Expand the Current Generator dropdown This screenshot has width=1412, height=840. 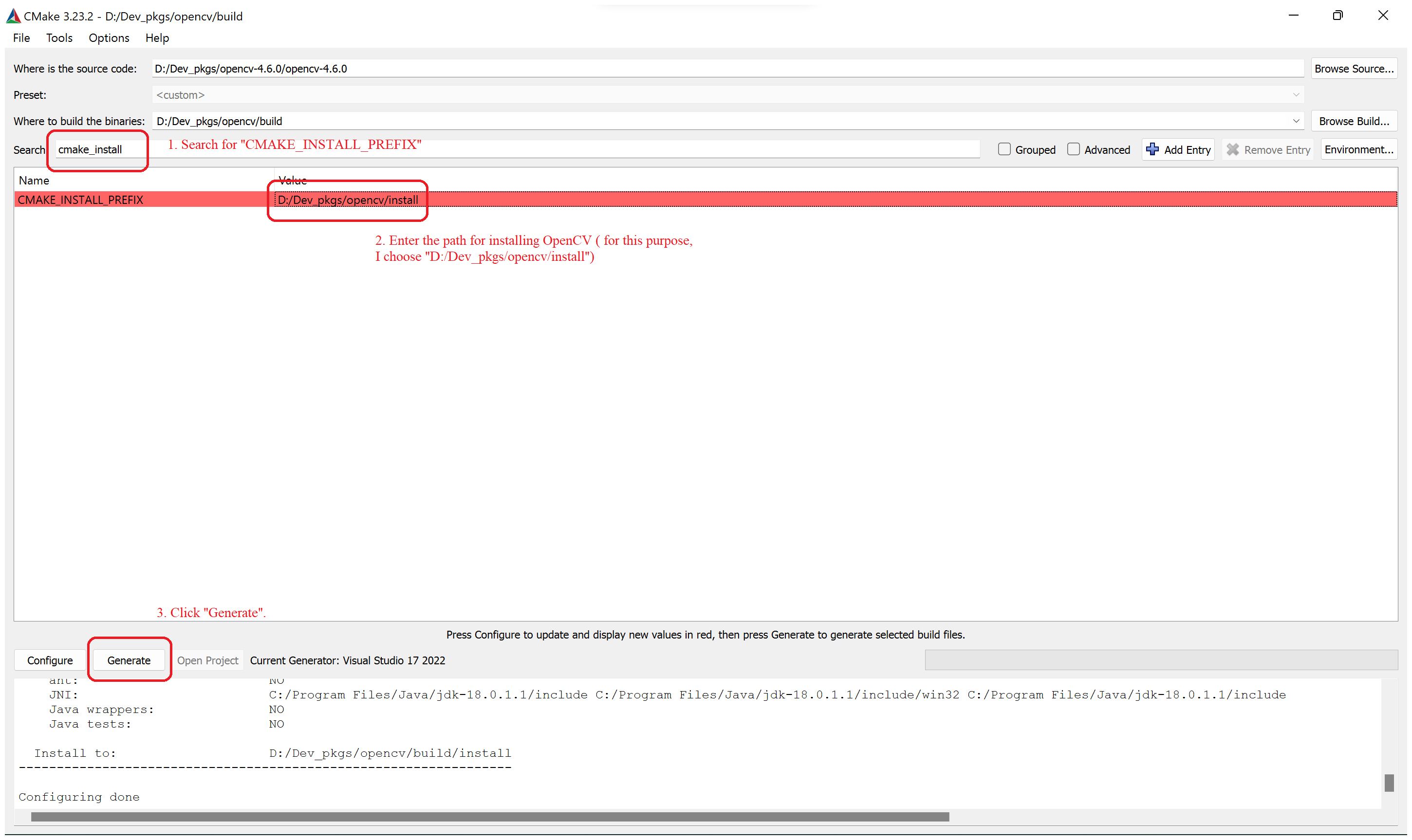pyautogui.click(x=348, y=660)
